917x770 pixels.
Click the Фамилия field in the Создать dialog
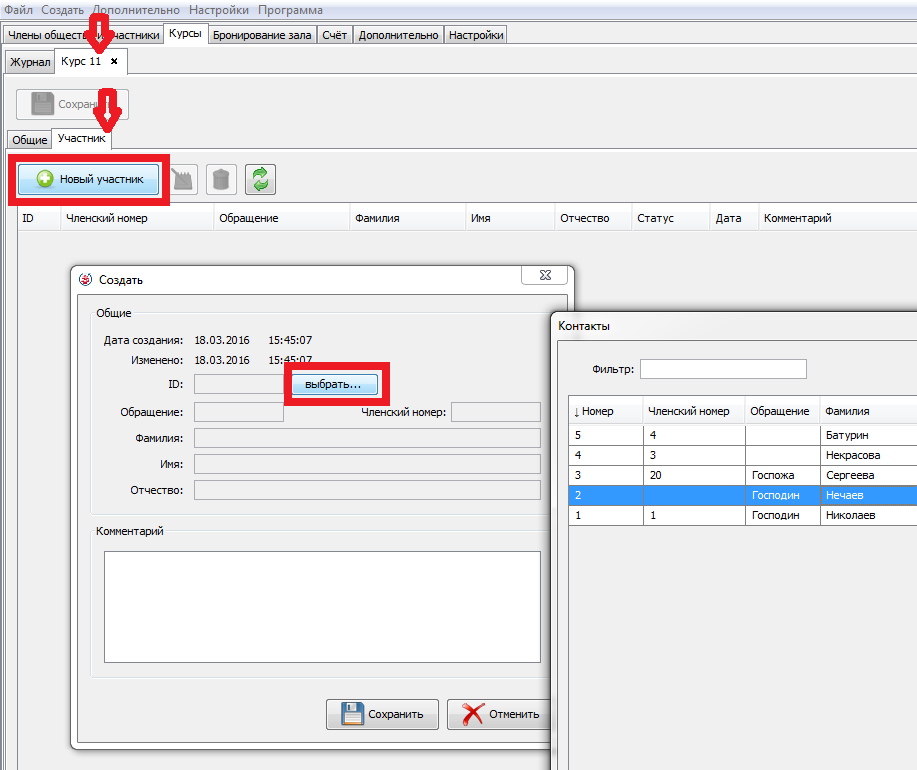click(367, 438)
